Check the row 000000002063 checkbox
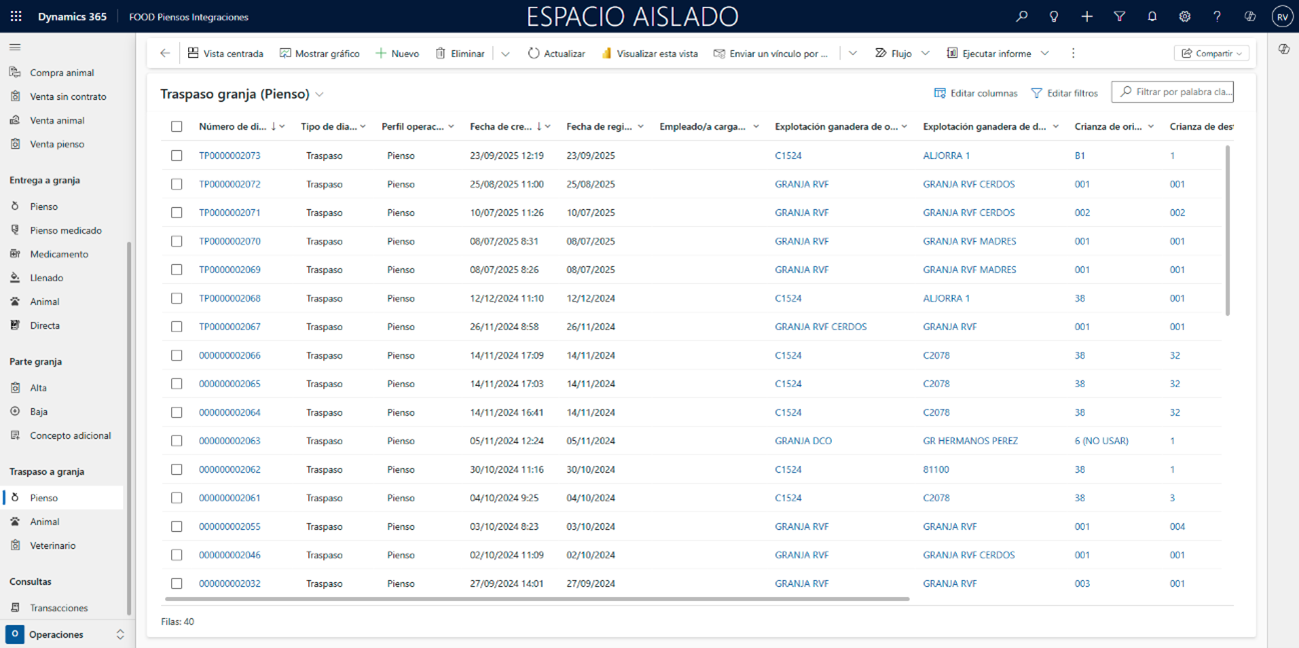The width and height of the screenshot is (1299, 648). tap(177, 441)
